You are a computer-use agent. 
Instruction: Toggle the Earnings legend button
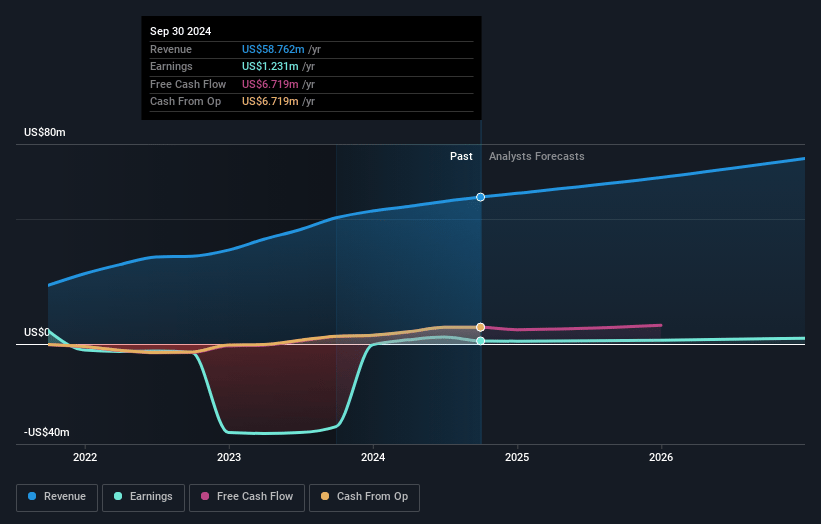pos(143,497)
